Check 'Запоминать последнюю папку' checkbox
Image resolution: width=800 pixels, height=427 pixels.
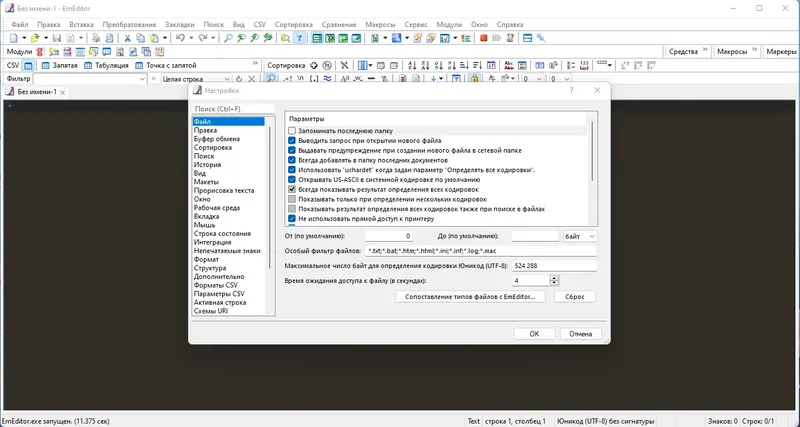(292, 131)
